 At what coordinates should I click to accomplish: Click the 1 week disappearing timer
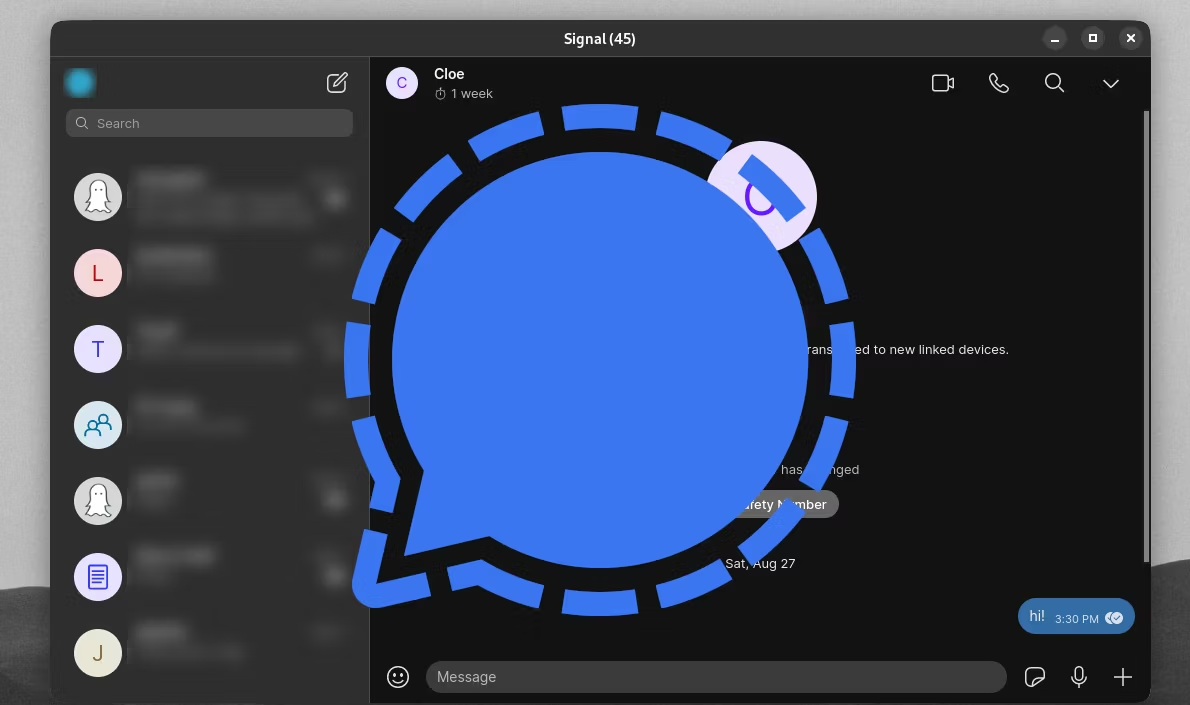point(464,93)
